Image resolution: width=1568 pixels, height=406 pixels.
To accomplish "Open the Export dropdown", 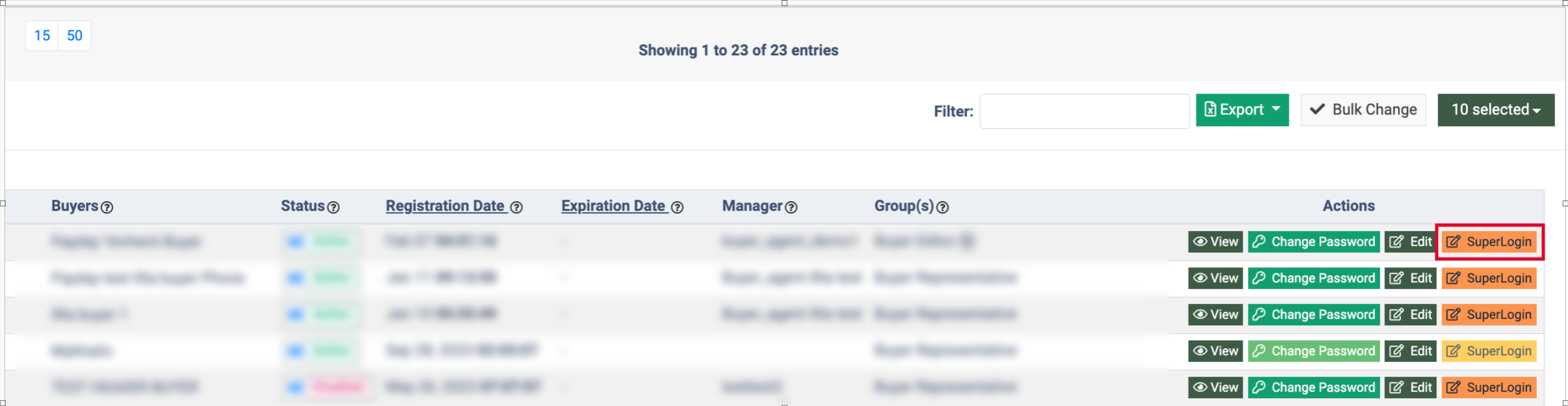I will [1242, 109].
